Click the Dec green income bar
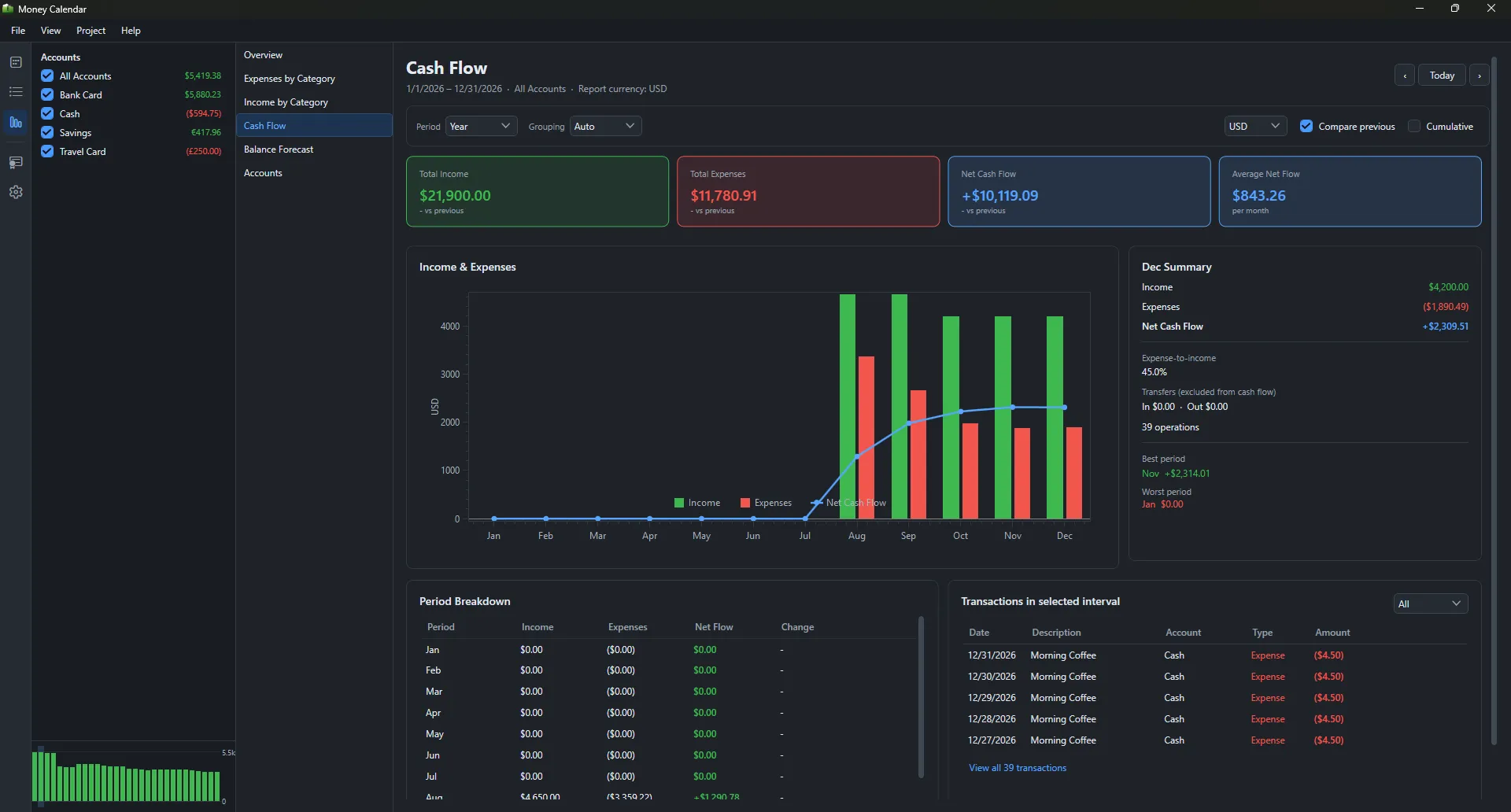The height and width of the screenshot is (812, 1511). click(1055, 417)
